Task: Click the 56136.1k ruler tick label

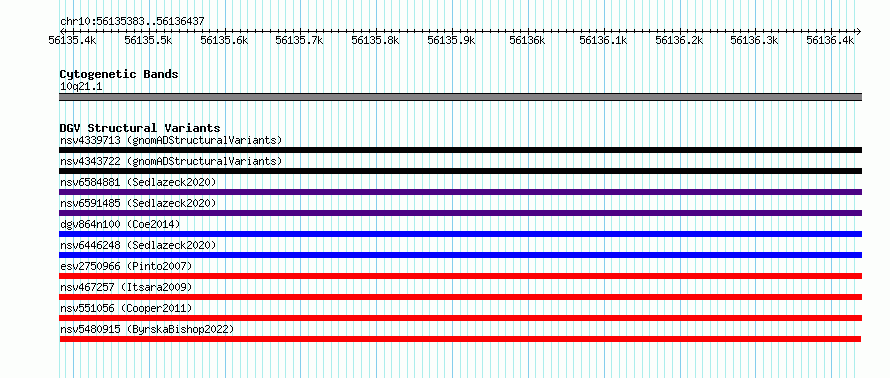Action: [x=603, y=40]
